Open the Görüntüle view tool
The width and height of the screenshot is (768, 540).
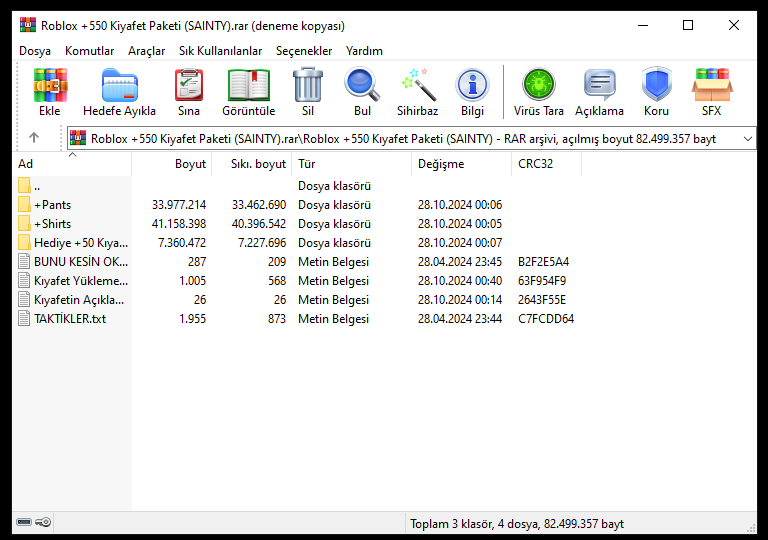tap(249, 86)
